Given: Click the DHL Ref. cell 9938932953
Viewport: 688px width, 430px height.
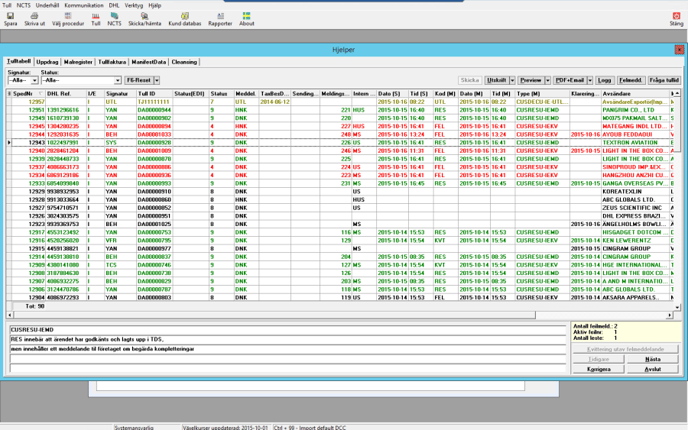Looking at the screenshot, I should (x=66, y=192).
